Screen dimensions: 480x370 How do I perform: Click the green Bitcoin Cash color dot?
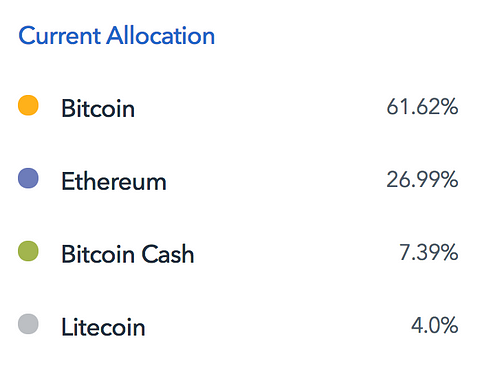coord(28,251)
